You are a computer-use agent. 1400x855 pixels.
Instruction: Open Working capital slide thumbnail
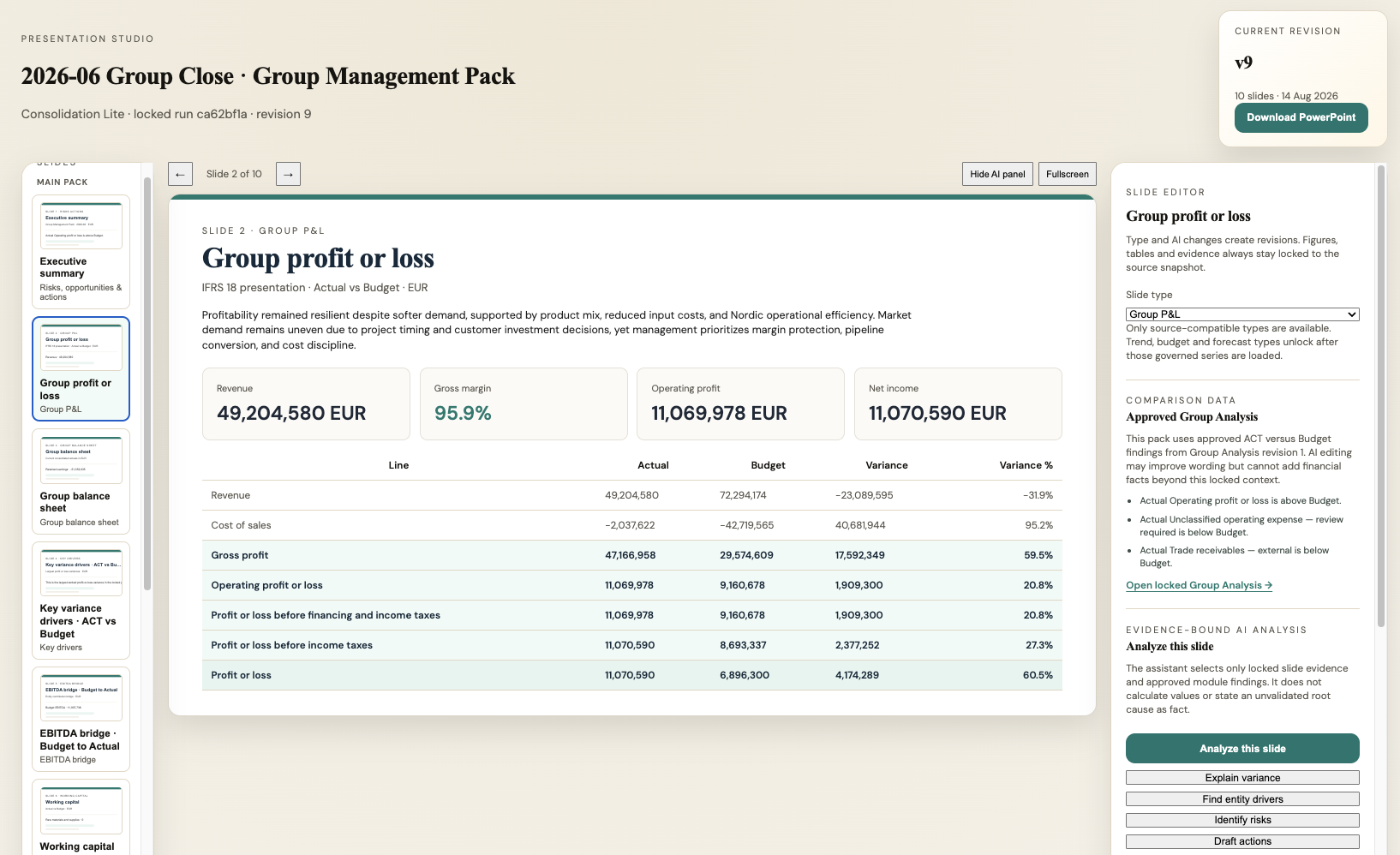tap(81, 816)
